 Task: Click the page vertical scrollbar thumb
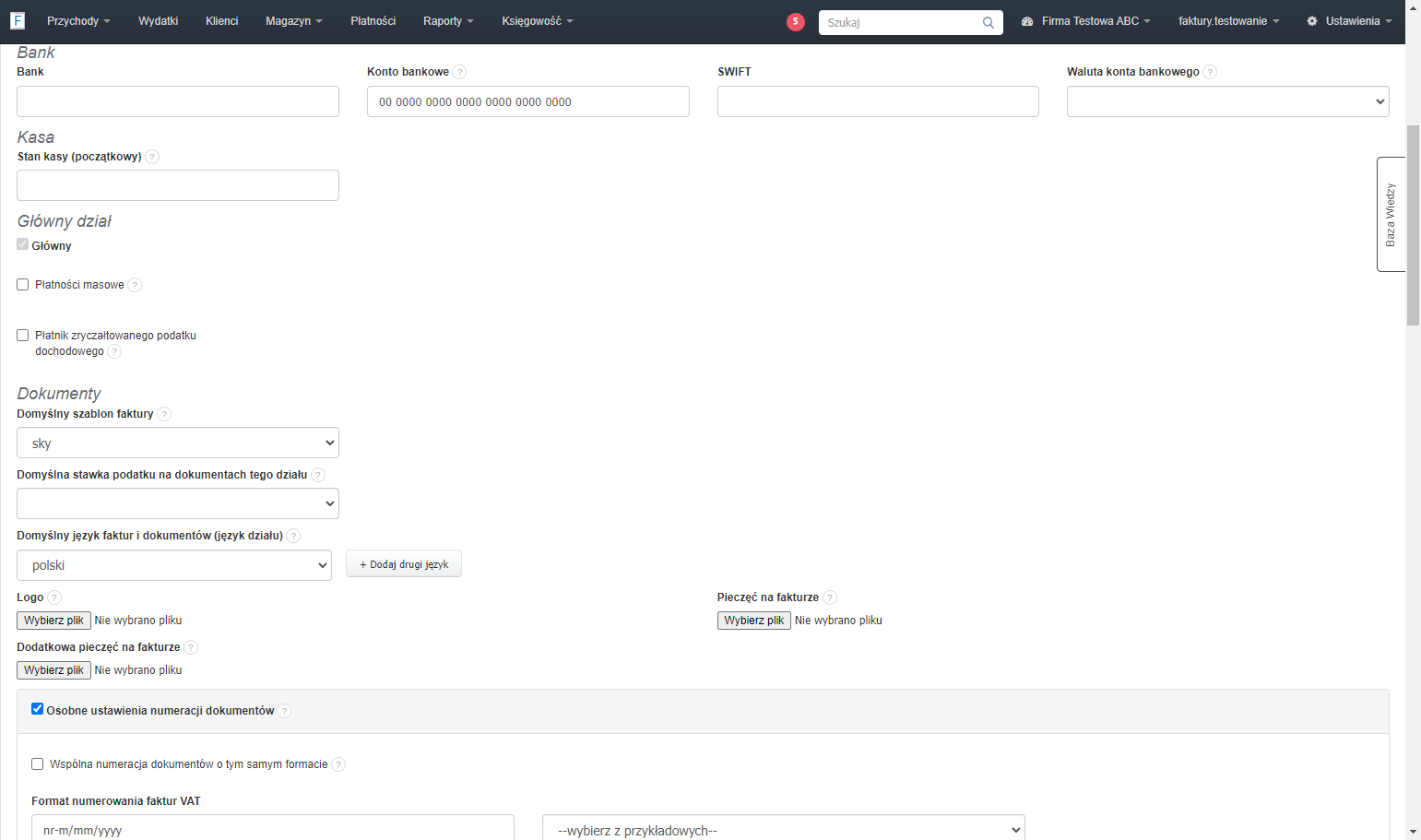tap(1413, 226)
